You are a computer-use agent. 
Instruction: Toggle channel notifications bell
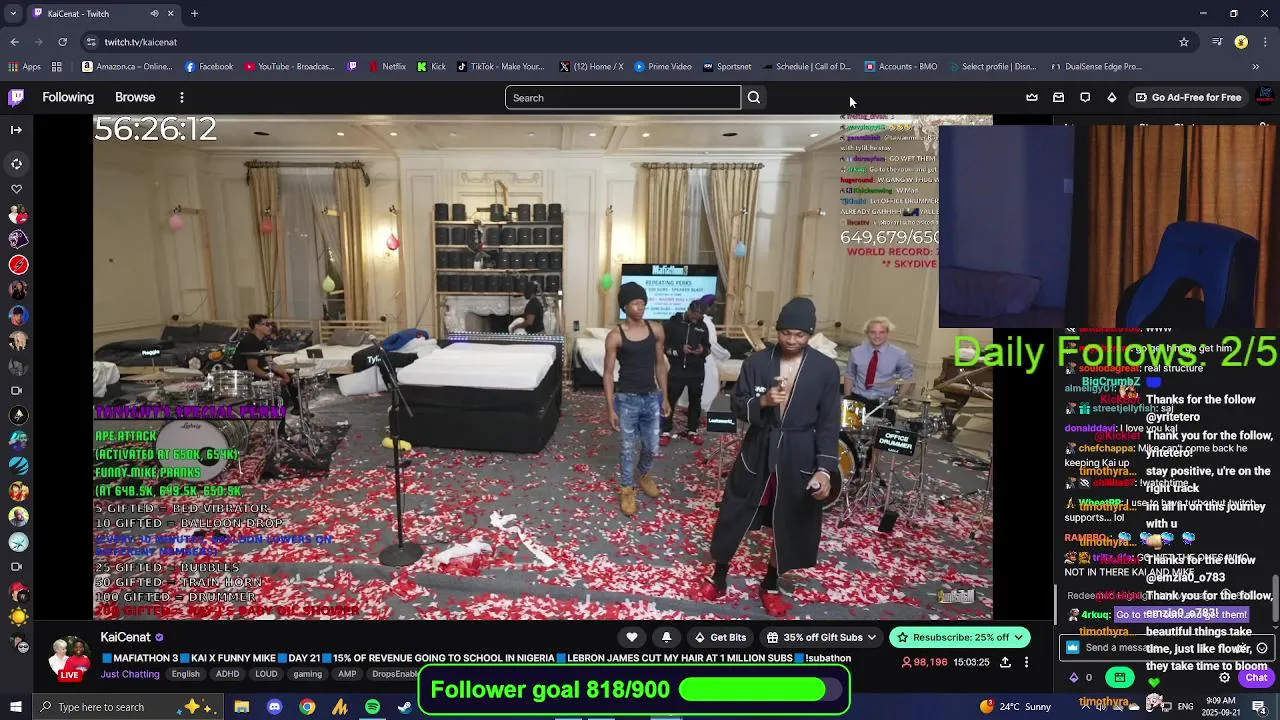click(666, 637)
